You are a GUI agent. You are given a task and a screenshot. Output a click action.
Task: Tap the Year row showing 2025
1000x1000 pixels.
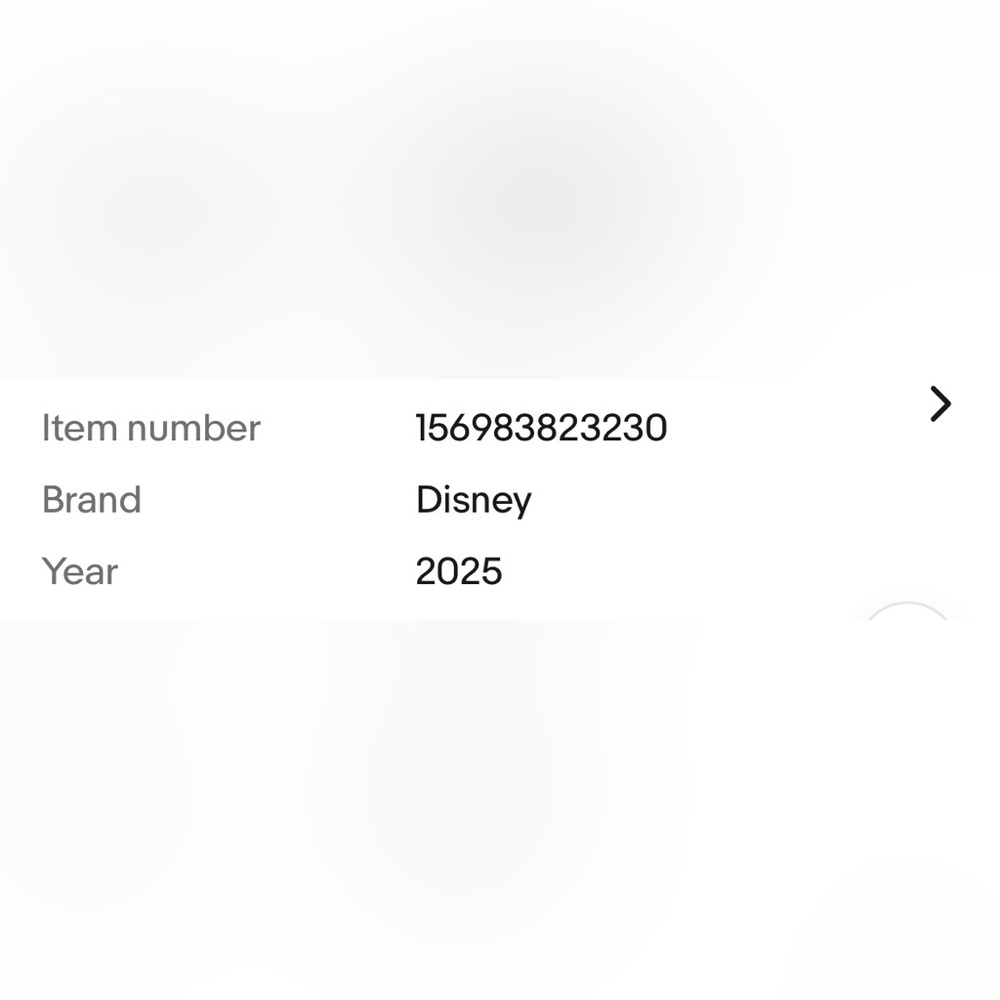[500, 571]
